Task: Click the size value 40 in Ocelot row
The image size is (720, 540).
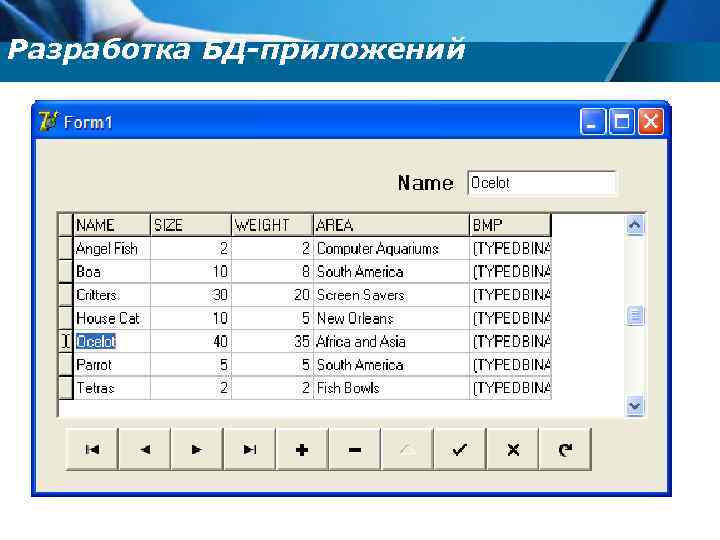Action: point(191,342)
